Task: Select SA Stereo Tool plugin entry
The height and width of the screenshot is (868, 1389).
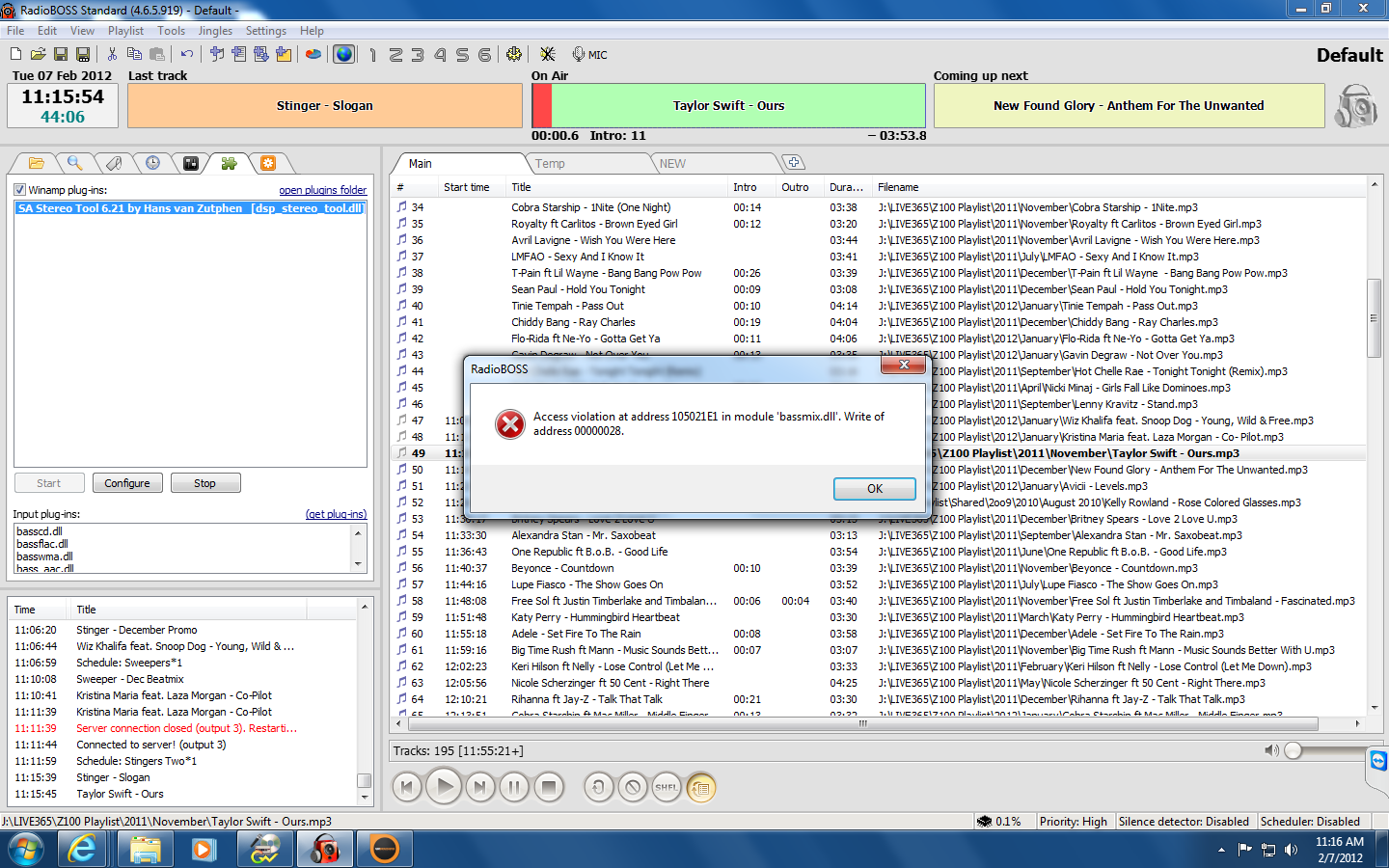Action: pyautogui.click(x=190, y=208)
